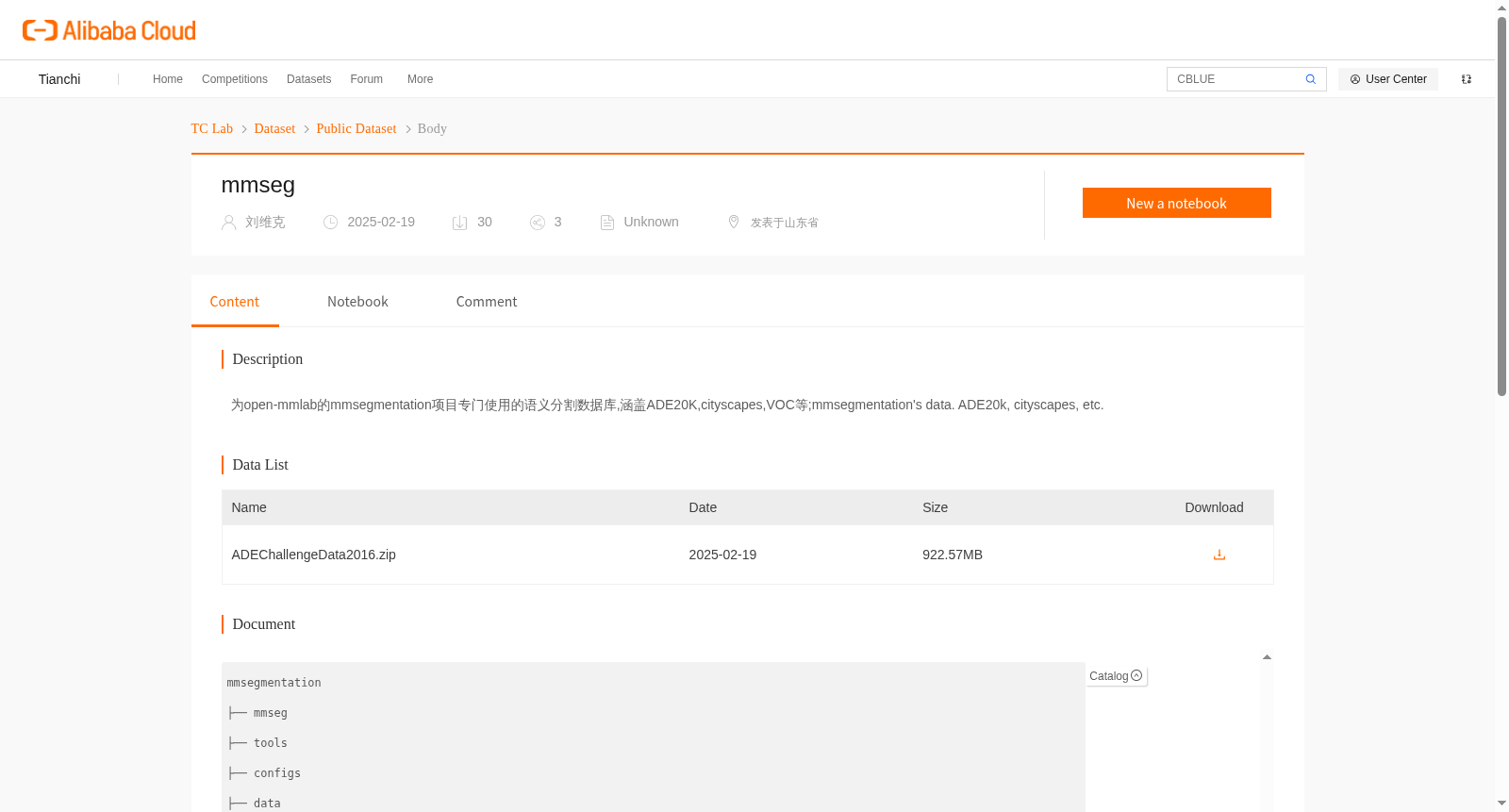Open the Home menu item
Viewport: 1509px width, 812px height.
[x=168, y=79]
